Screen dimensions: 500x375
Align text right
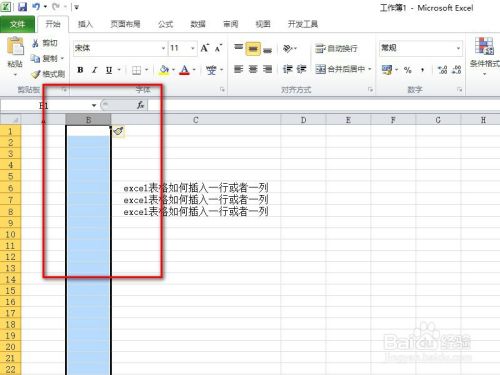click(x=267, y=69)
